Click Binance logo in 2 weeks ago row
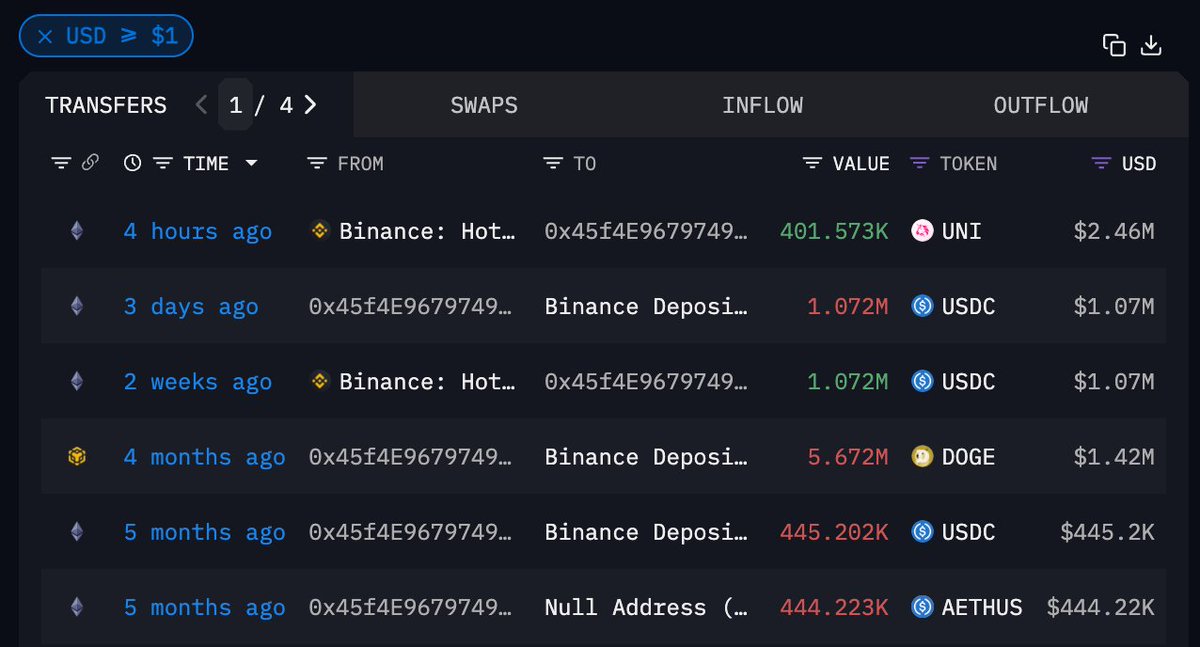This screenshot has height=647, width=1200. tap(320, 382)
